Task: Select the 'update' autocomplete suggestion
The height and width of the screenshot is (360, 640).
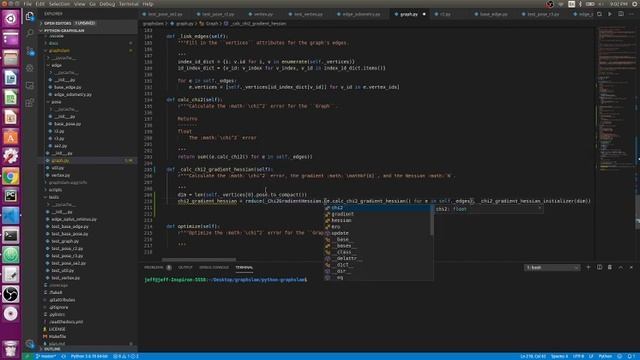Action: click(x=378, y=233)
